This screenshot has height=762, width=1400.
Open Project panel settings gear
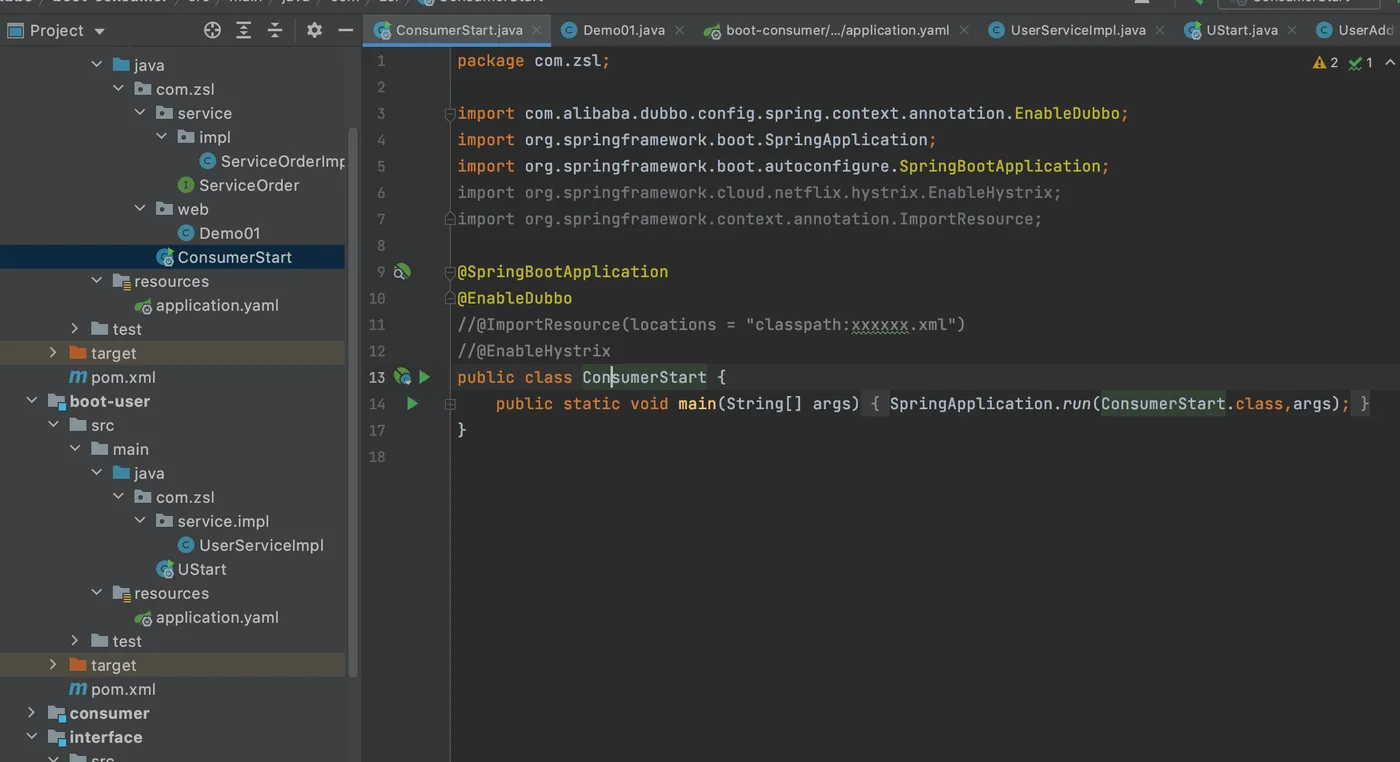[x=314, y=30]
